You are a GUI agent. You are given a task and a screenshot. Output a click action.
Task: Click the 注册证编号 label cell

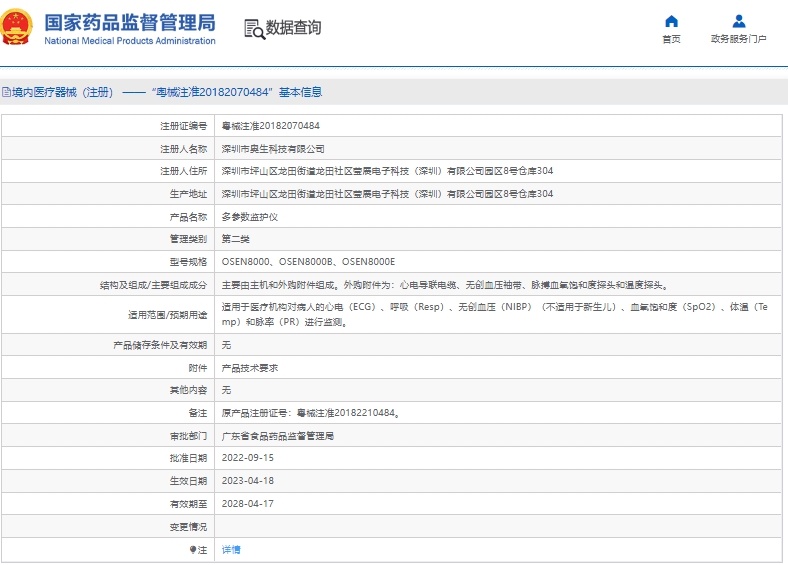click(x=108, y=126)
